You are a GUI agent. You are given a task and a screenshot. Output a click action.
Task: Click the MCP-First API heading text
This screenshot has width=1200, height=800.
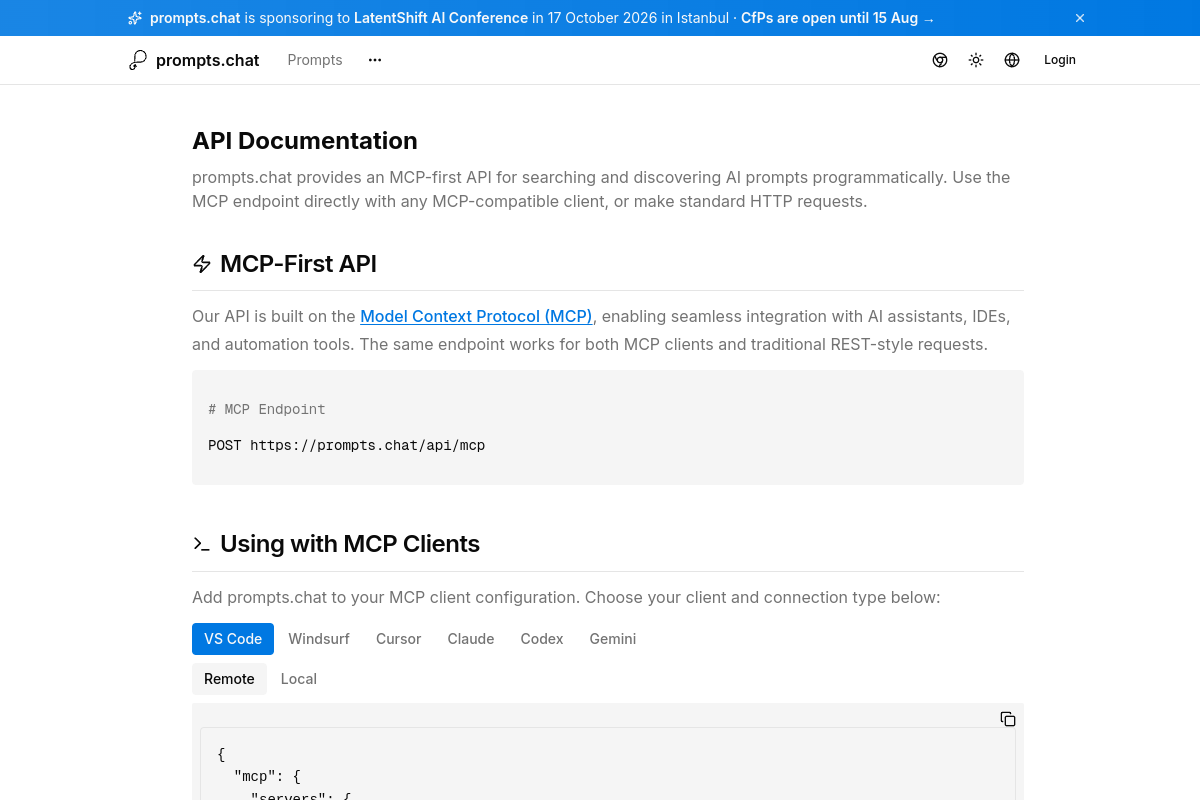click(x=298, y=264)
